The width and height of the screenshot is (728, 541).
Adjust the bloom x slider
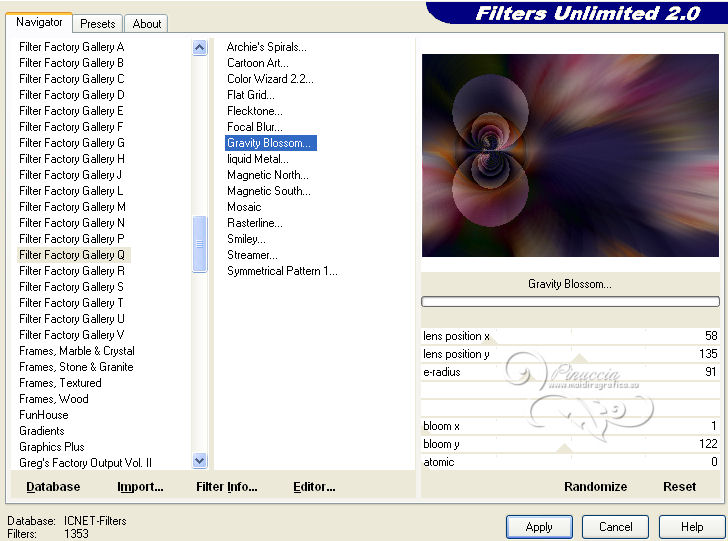[x=570, y=426]
